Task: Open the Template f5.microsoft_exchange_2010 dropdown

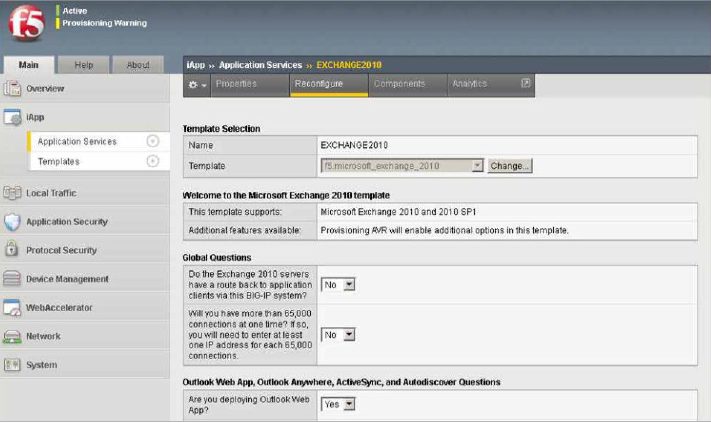Action: point(402,166)
